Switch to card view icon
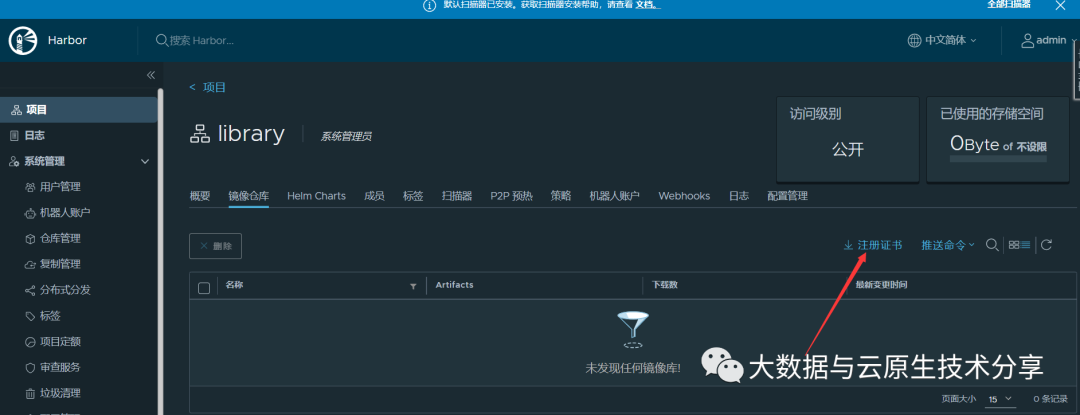Screen dimensions: 1080x415 (x=1013, y=245)
